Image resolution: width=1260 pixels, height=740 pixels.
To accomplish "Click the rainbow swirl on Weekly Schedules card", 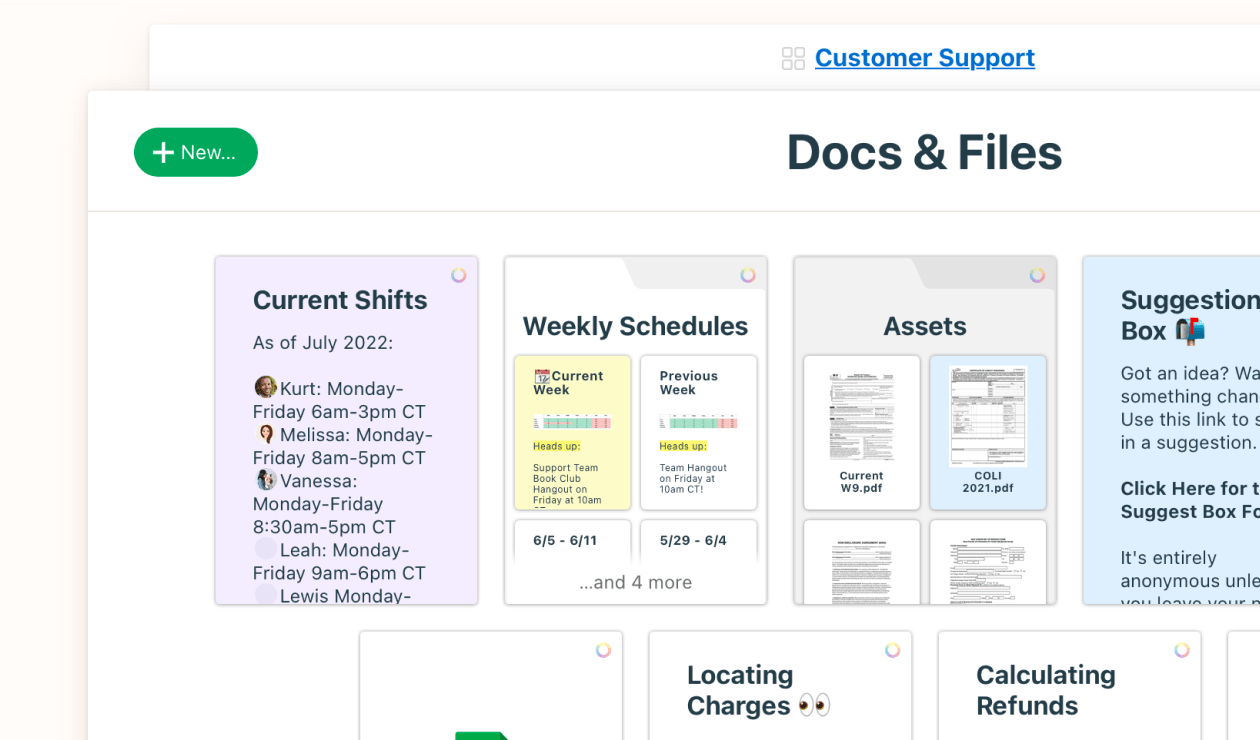I will click(748, 273).
